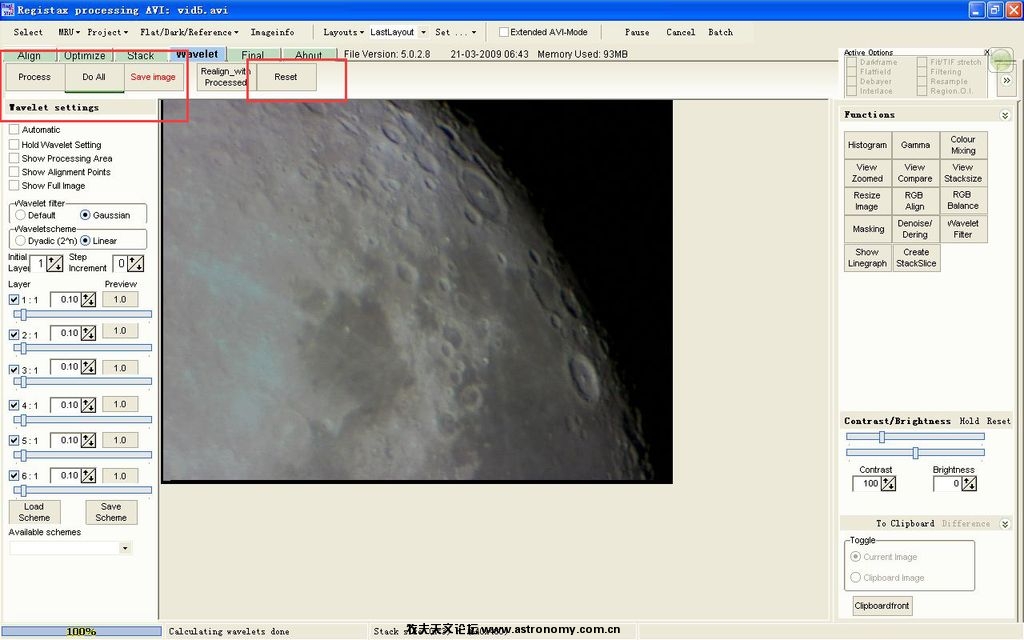
Task: Expand the LastLayout combo box
Action: click(423, 32)
